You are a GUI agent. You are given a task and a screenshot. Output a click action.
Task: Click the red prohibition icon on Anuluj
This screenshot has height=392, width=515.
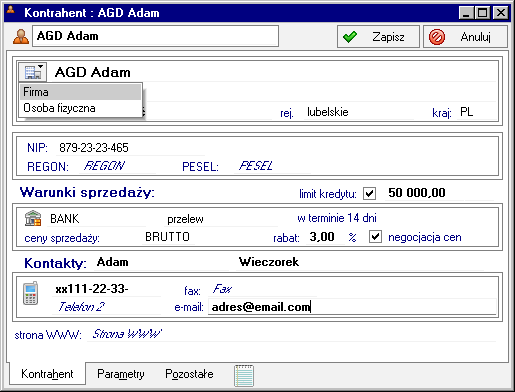coord(437,37)
